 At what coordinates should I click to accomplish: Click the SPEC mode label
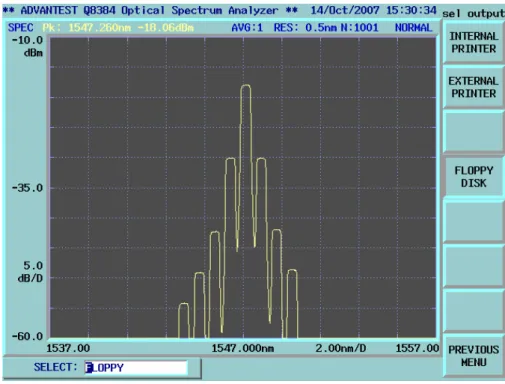[x=21, y=28]
